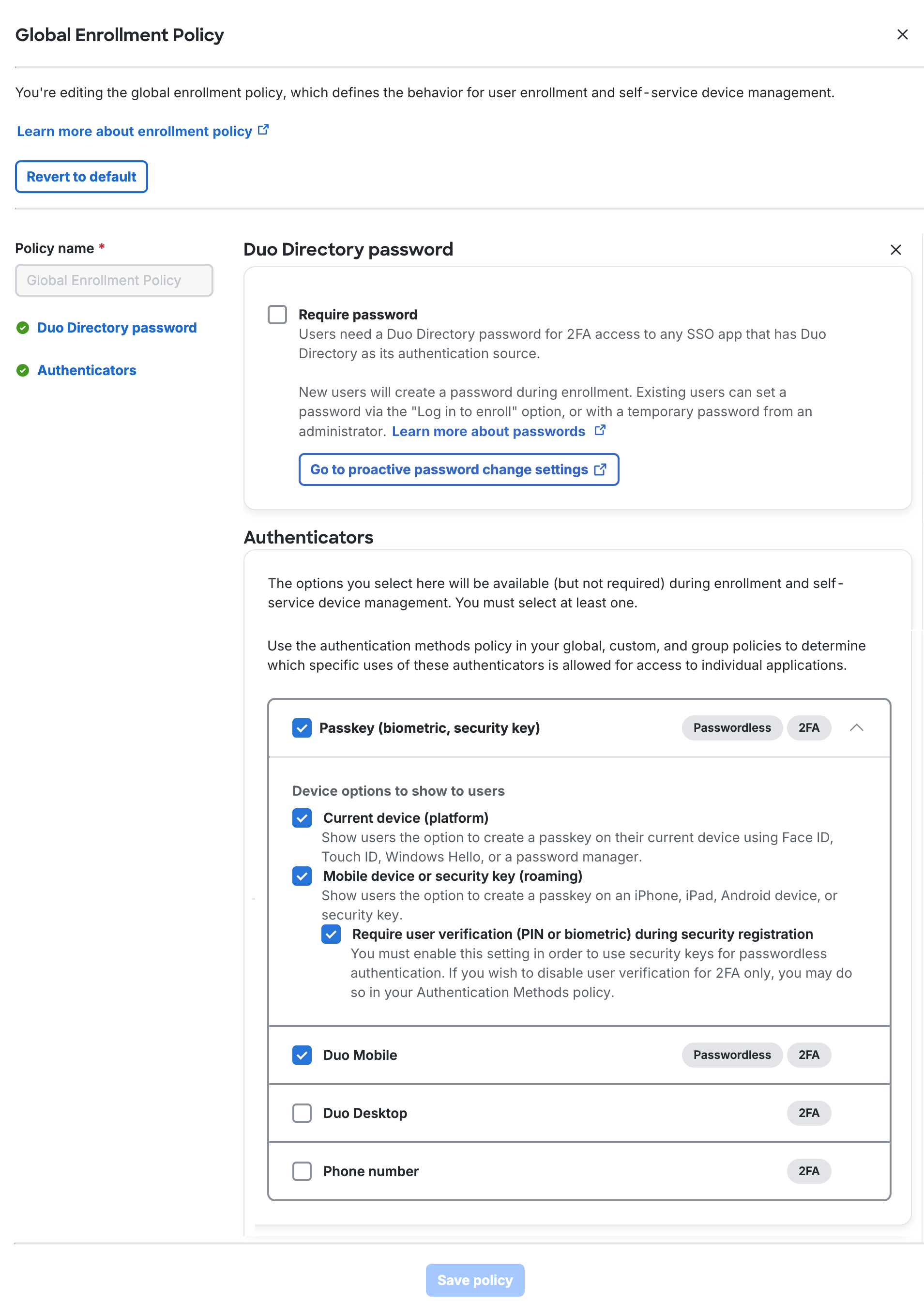Enable the Require password checkbox
Viewport: 924px width, 1315px height.
click(277, 315)
